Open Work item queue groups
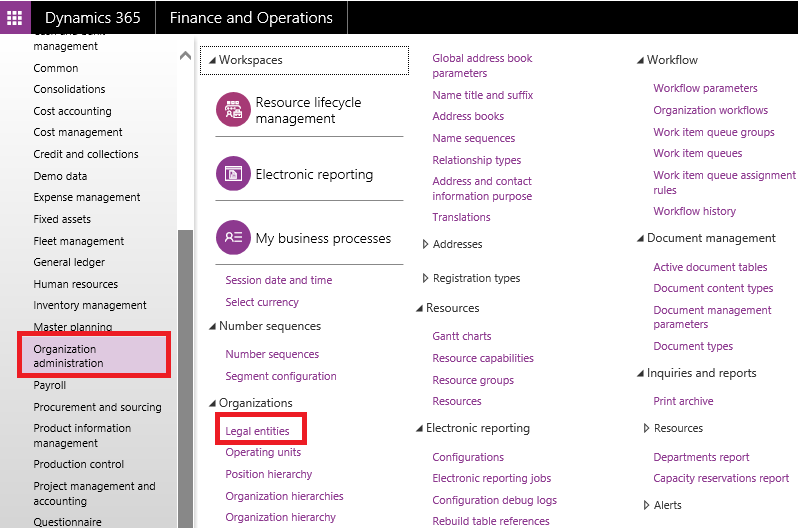The image size is (798, 528). 714,132
